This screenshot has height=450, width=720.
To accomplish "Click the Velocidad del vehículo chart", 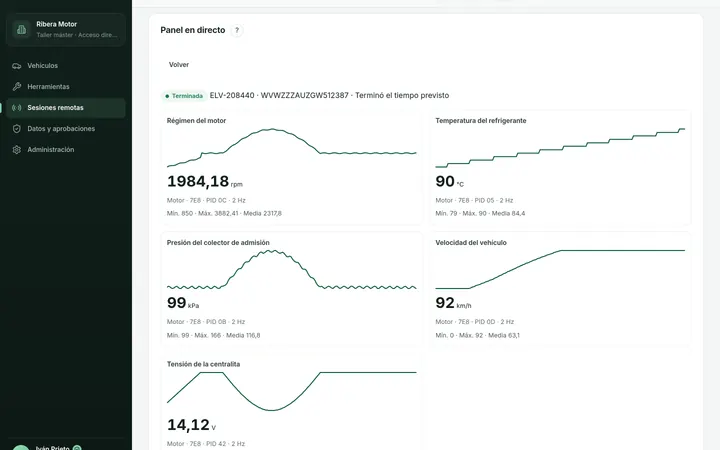I will click(x=560, y=270).
